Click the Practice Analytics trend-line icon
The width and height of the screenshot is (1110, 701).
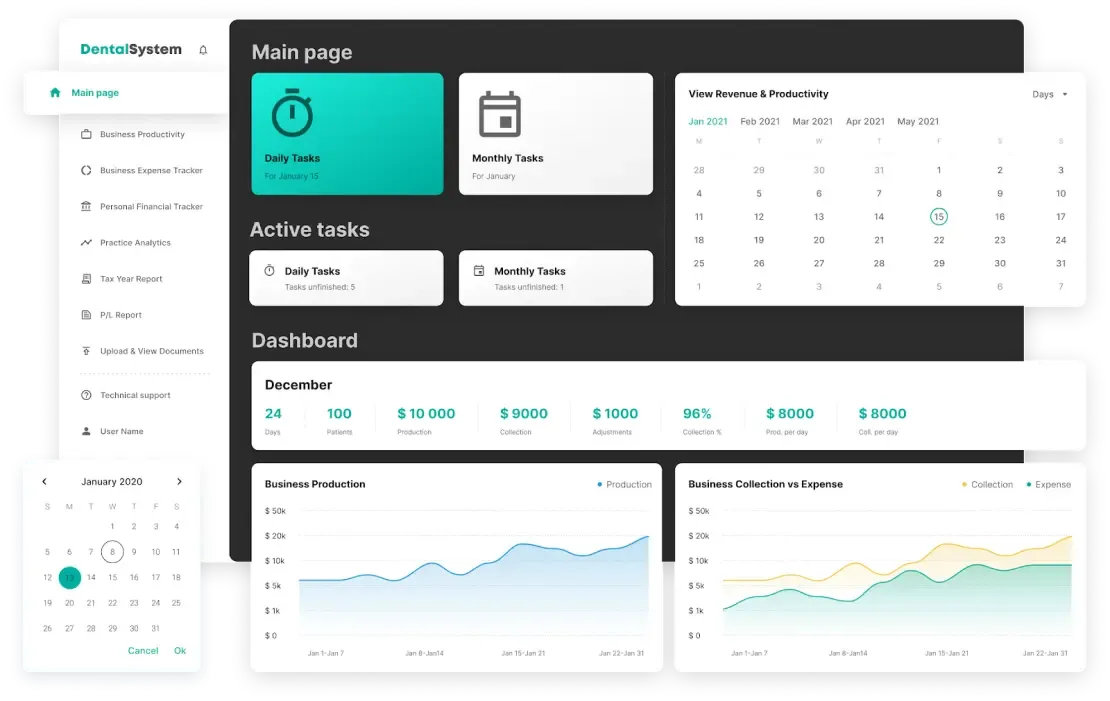click(86, 242)
